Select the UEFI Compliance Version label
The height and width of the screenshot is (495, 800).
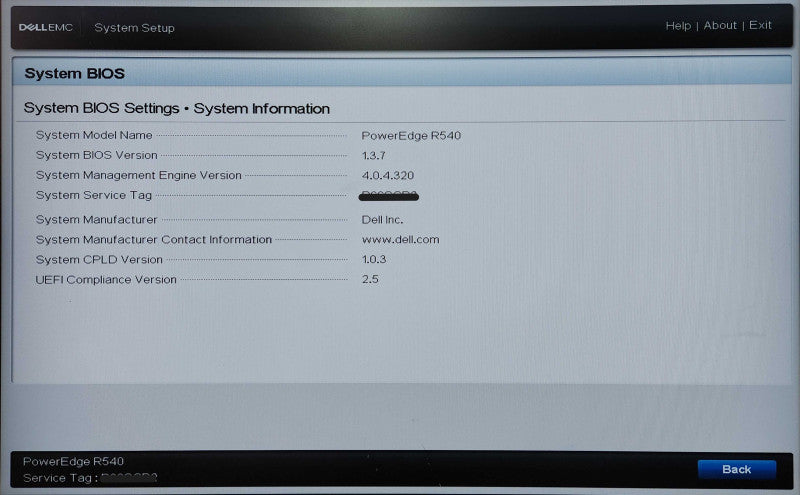pos(106,280)
